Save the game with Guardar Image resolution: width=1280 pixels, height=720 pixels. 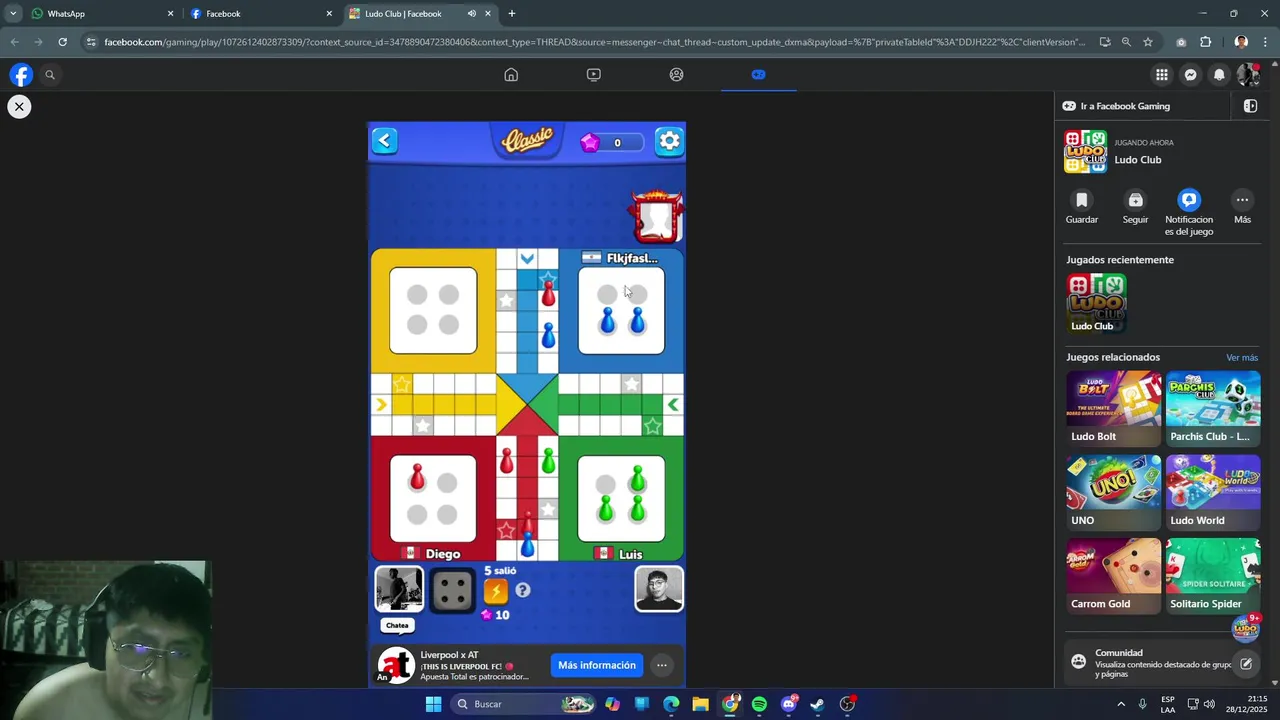click(x=1082, y=207)
